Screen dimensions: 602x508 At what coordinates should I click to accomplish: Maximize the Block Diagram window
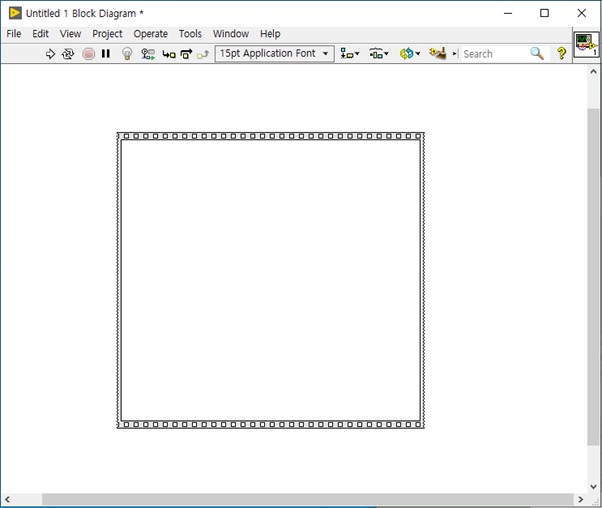(x=544, y=13)
